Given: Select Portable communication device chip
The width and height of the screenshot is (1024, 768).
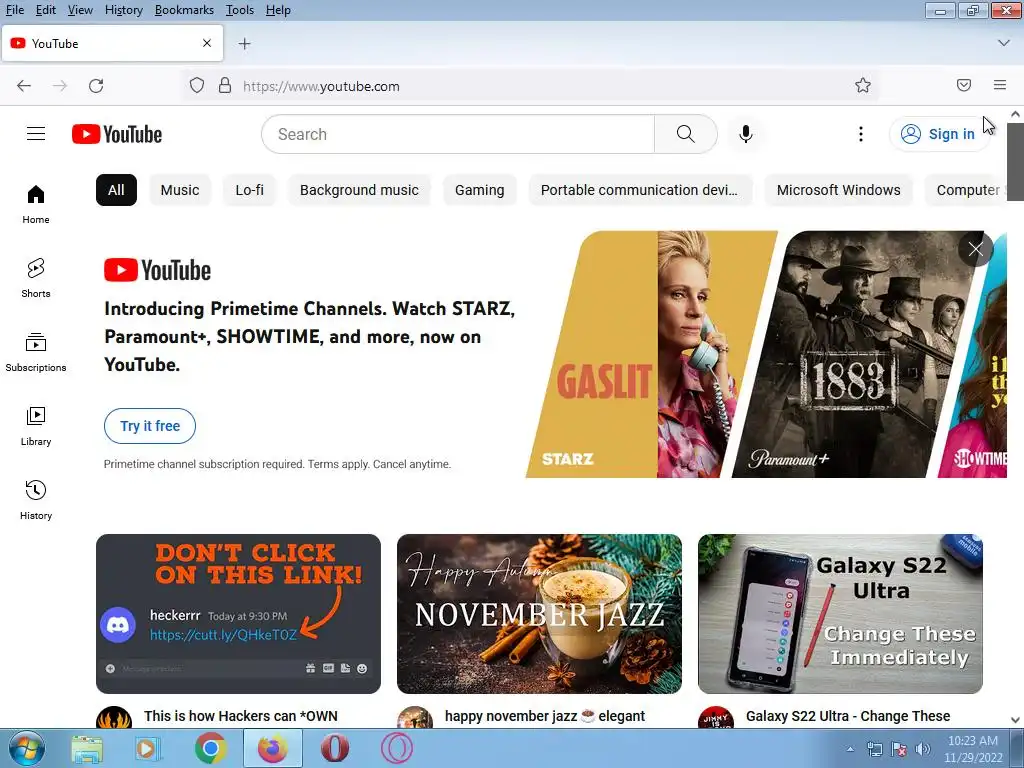Looking at the screenshot, I should 639,190.
